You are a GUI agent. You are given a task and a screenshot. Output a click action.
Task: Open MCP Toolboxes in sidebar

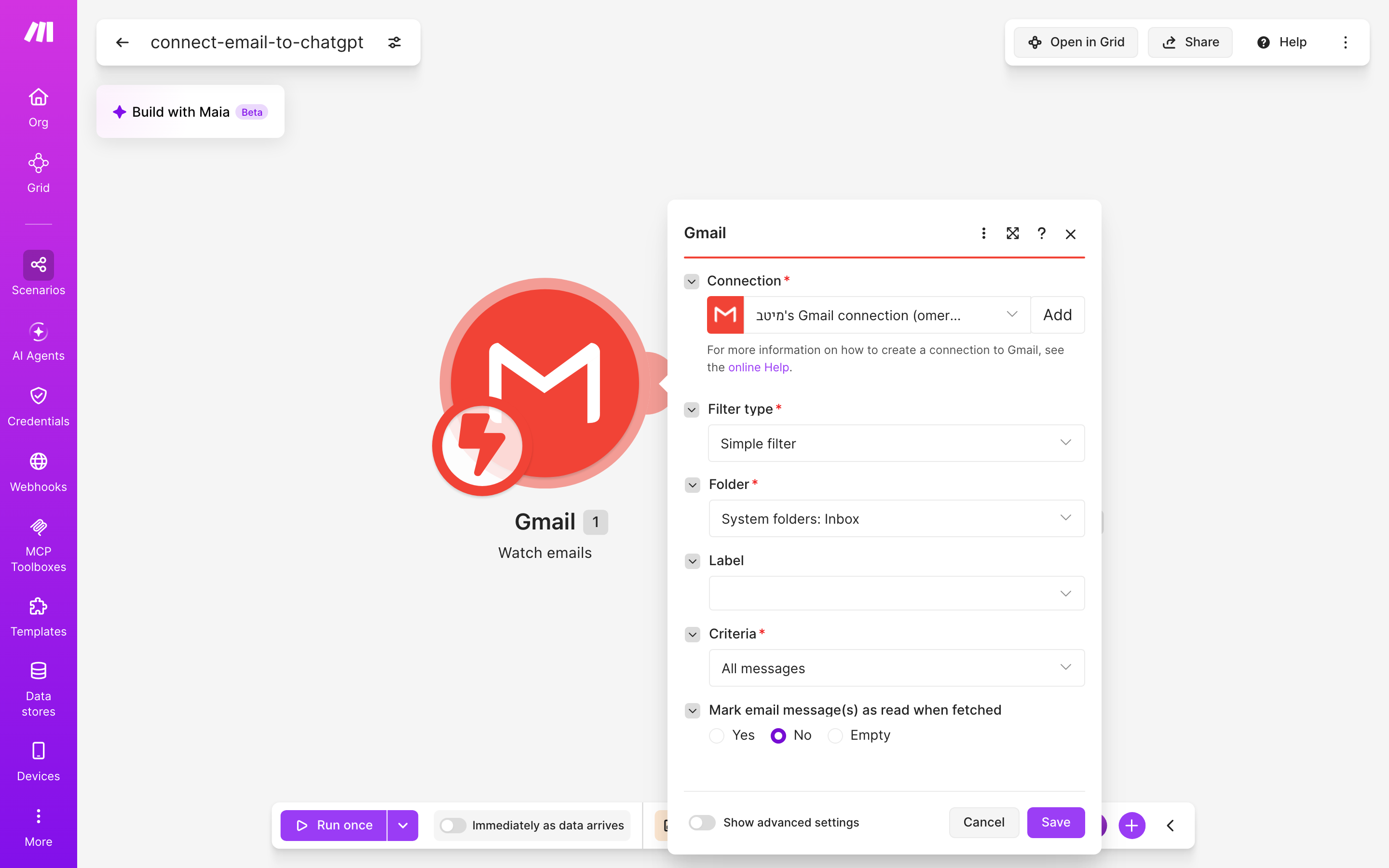[39, 545]
